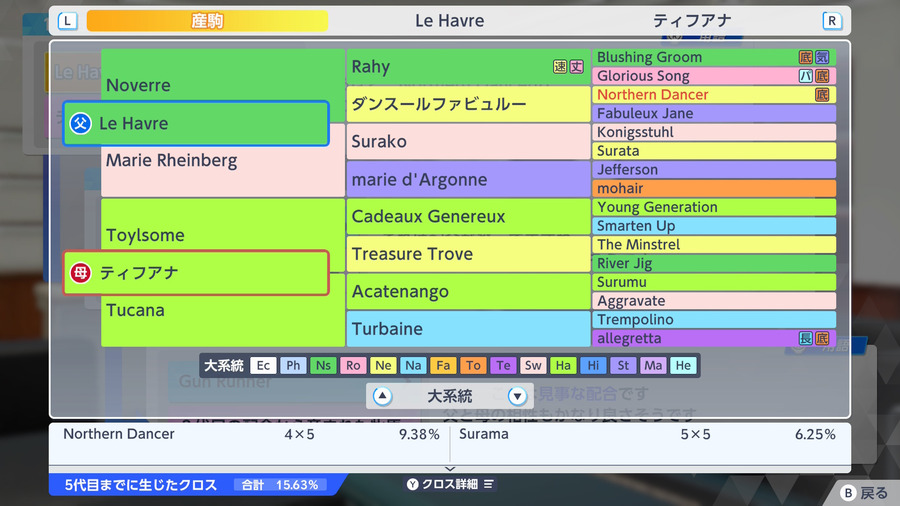The width and height of the screenshot is (900, 506).
Task: Click the blue 父 sire icon
Action: [x=80, y=123]
